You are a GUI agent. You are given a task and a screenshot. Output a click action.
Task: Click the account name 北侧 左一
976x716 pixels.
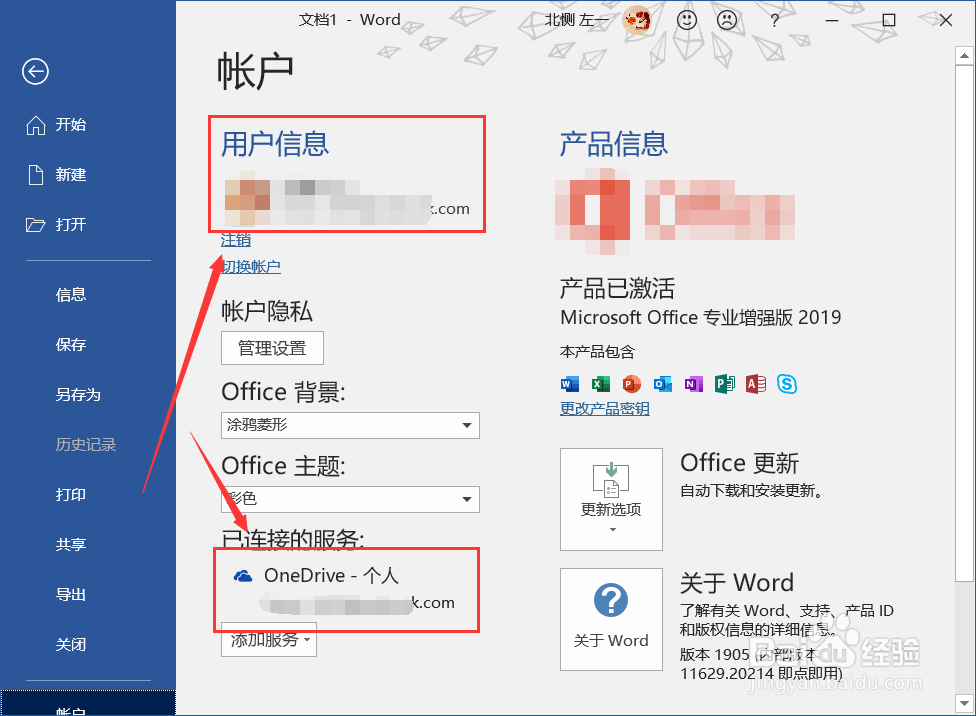pyautogui.click(x=576, y=20)
